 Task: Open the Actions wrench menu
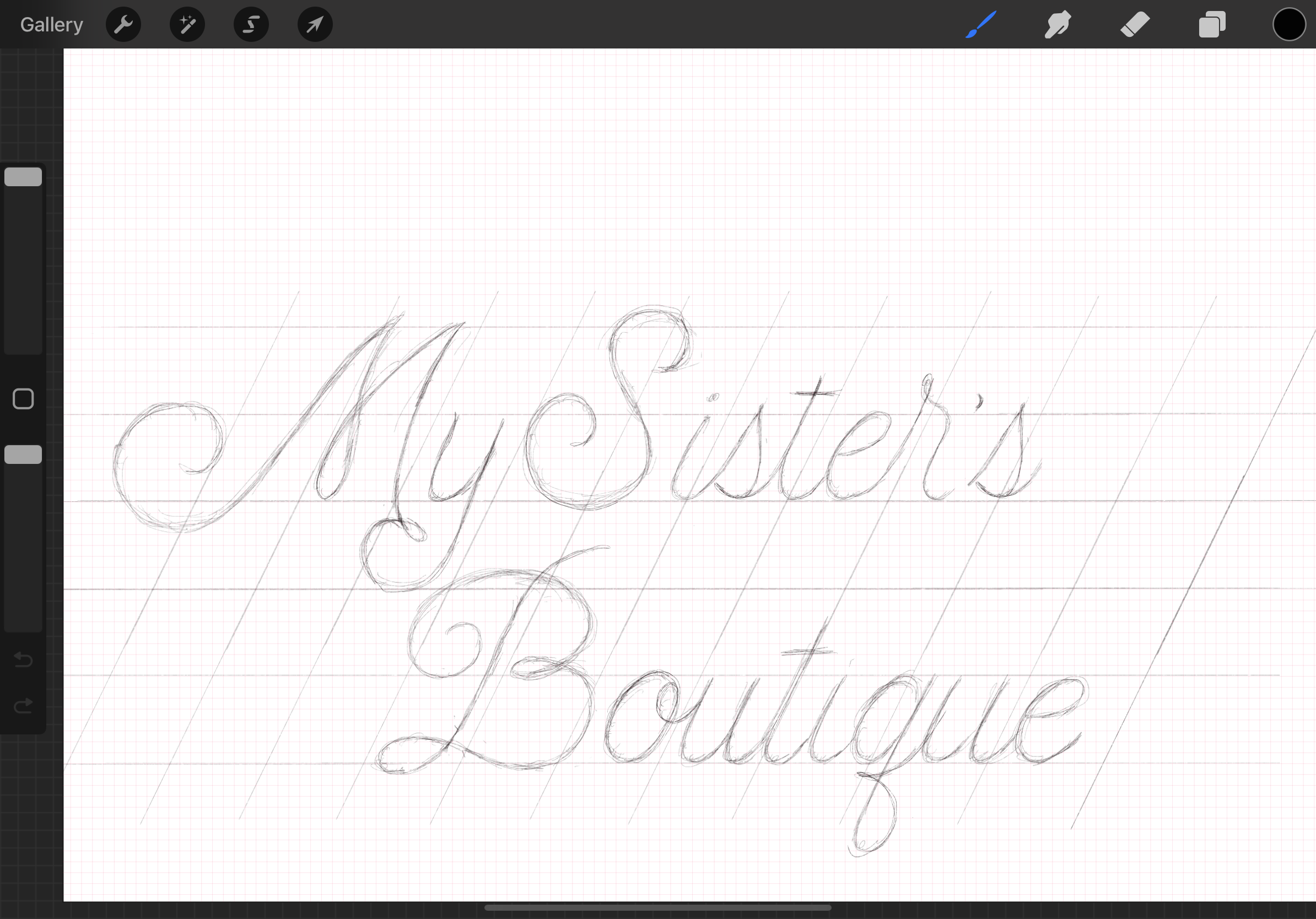coord(123,24)
